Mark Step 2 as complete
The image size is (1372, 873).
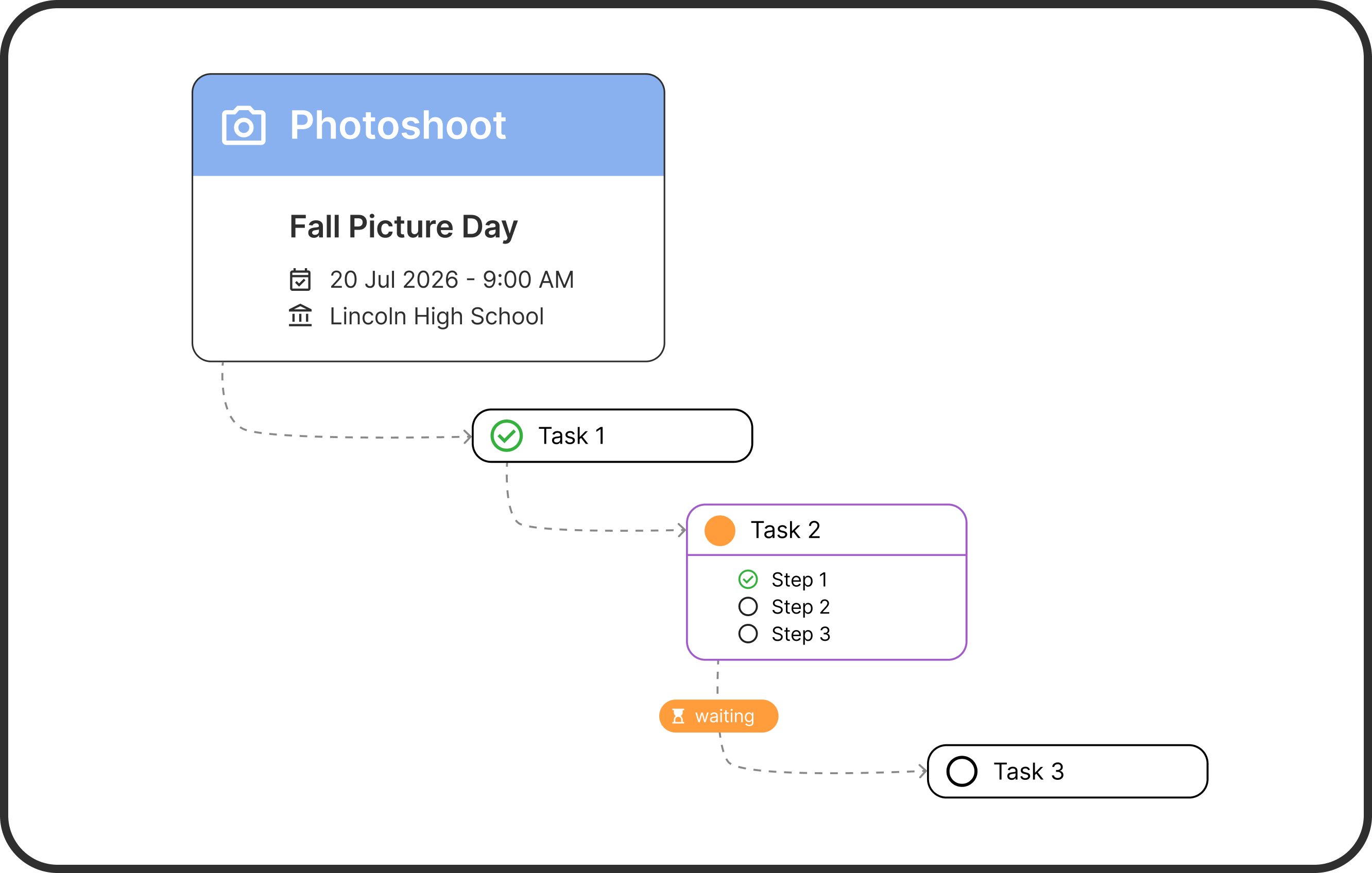[x=747, y=606]
